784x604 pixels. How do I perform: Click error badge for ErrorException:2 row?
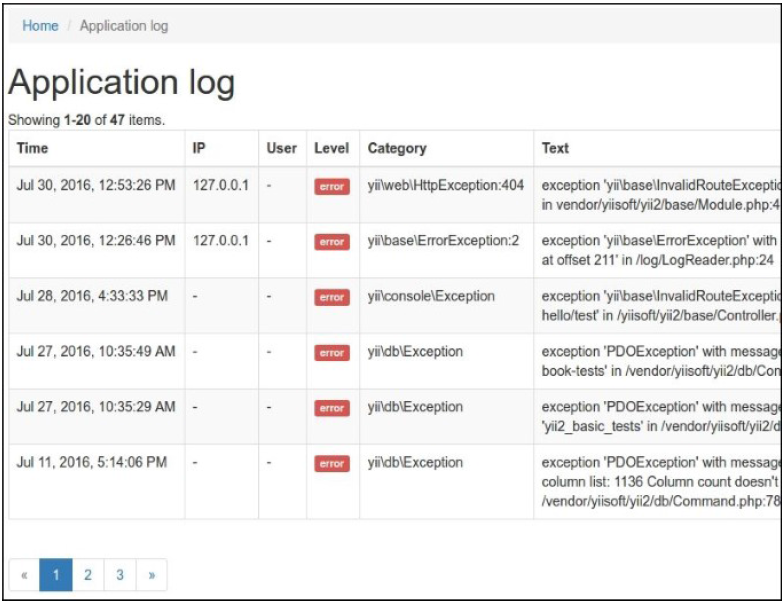[x=331, y=242]
